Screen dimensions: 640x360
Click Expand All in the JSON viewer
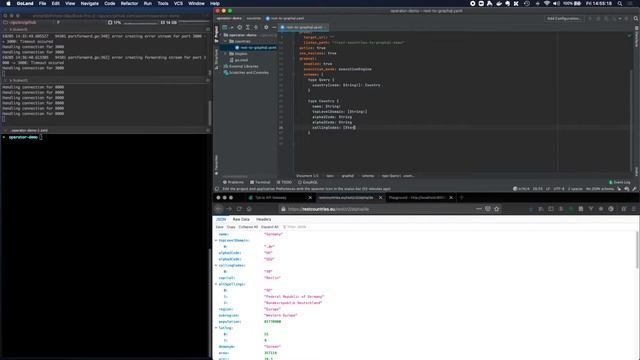269,227
